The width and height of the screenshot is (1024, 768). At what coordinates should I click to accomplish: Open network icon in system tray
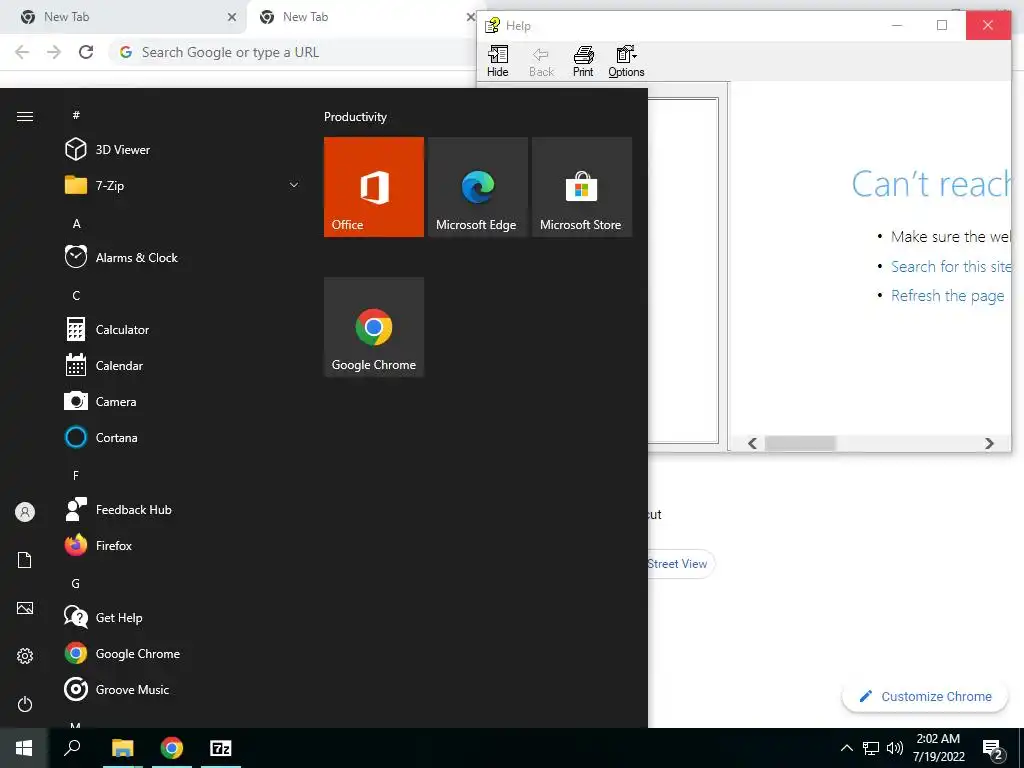[x=871, y=748]
